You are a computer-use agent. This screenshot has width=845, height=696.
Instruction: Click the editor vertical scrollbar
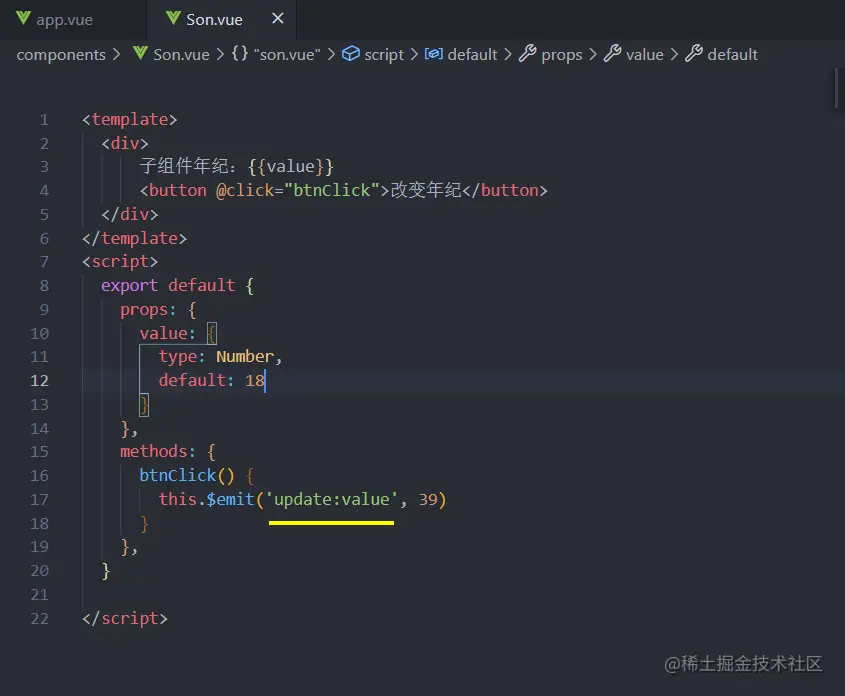tap(837, 88)
